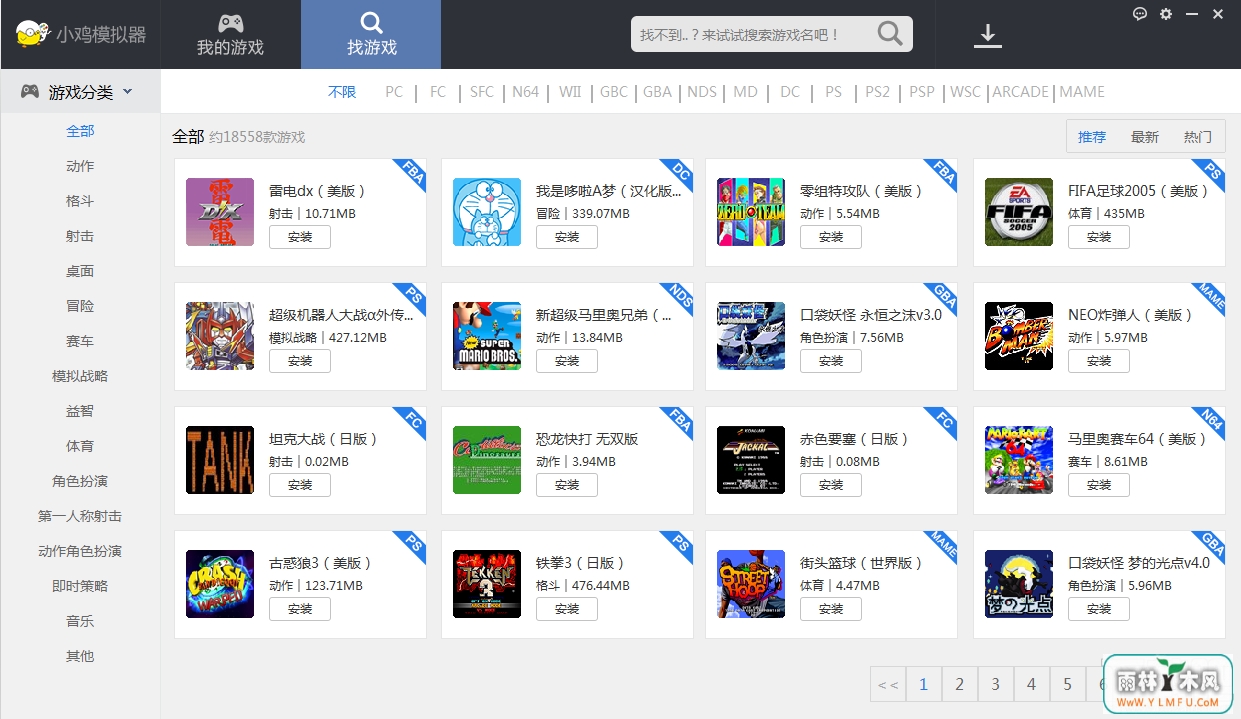This screenshot has height=719, width=1241.
Task: Select the 射击 category in the sidebar
Action: coord(80,236)
